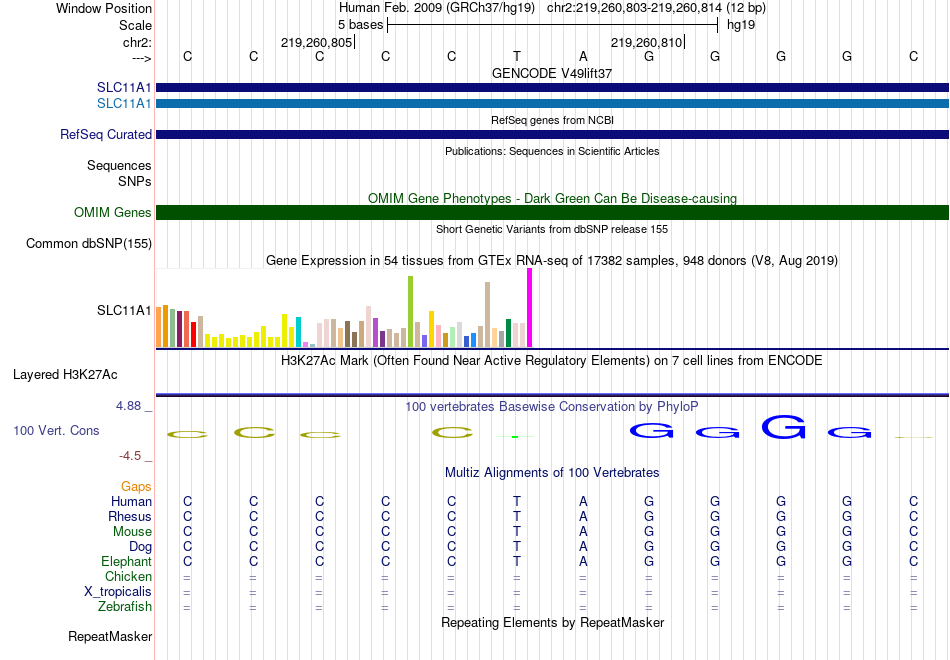
Task: Select the SNPs track label
Action: tap(135, 181)
